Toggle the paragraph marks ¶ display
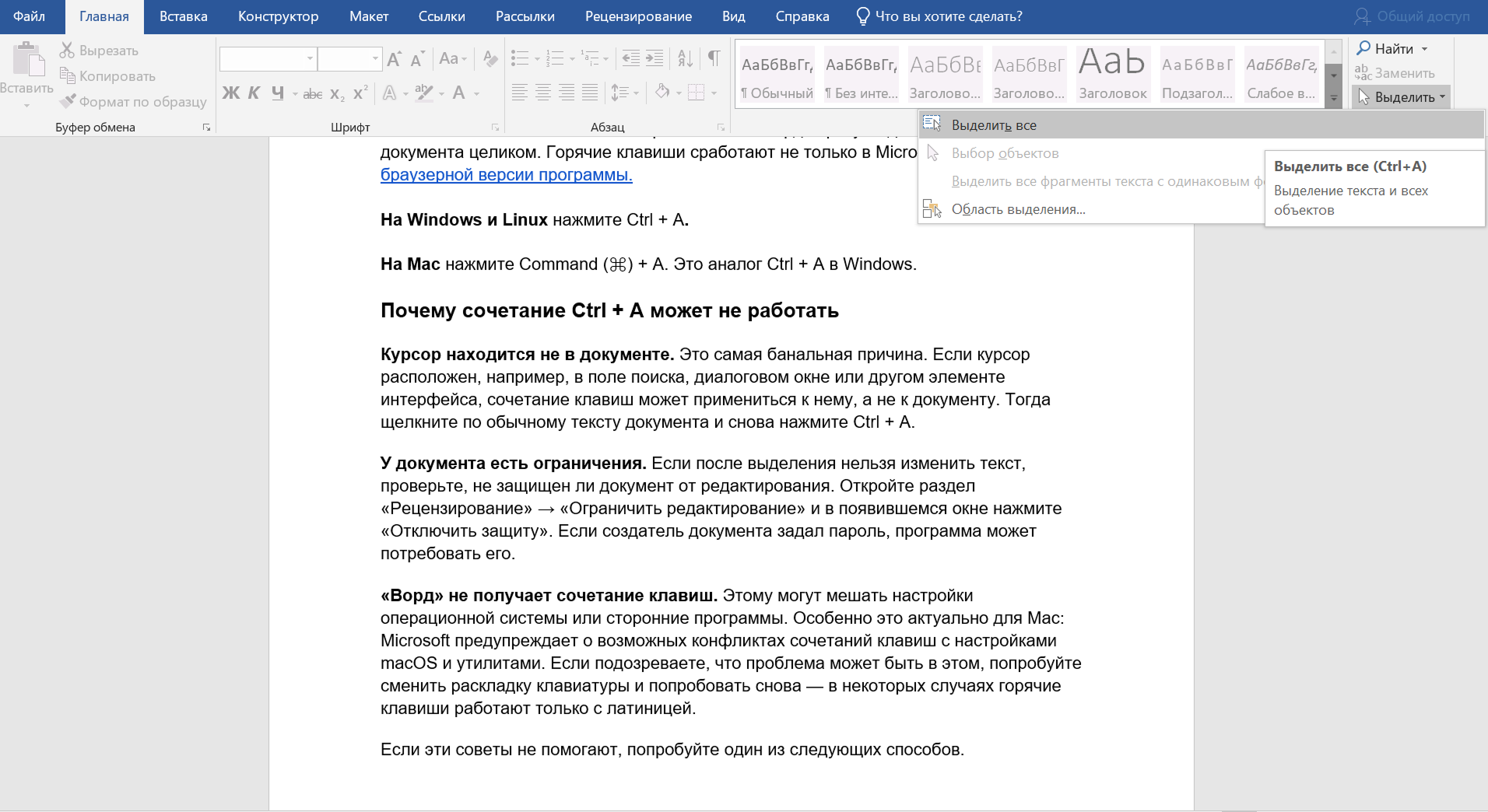 714,58
